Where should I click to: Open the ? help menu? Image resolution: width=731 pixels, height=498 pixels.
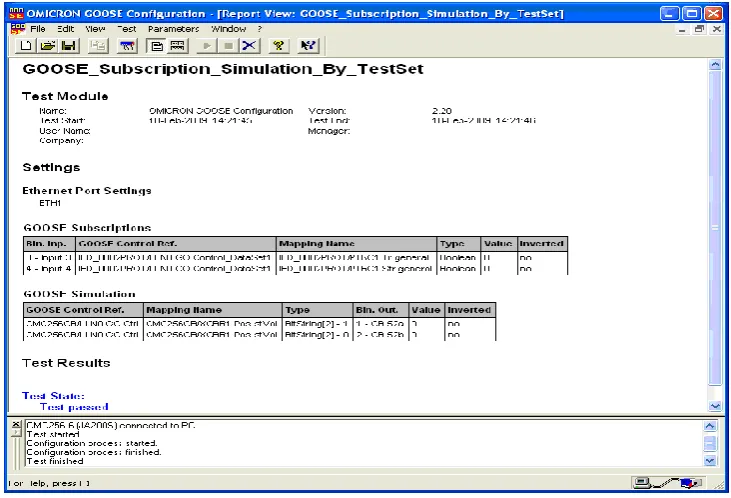(260, 29)
